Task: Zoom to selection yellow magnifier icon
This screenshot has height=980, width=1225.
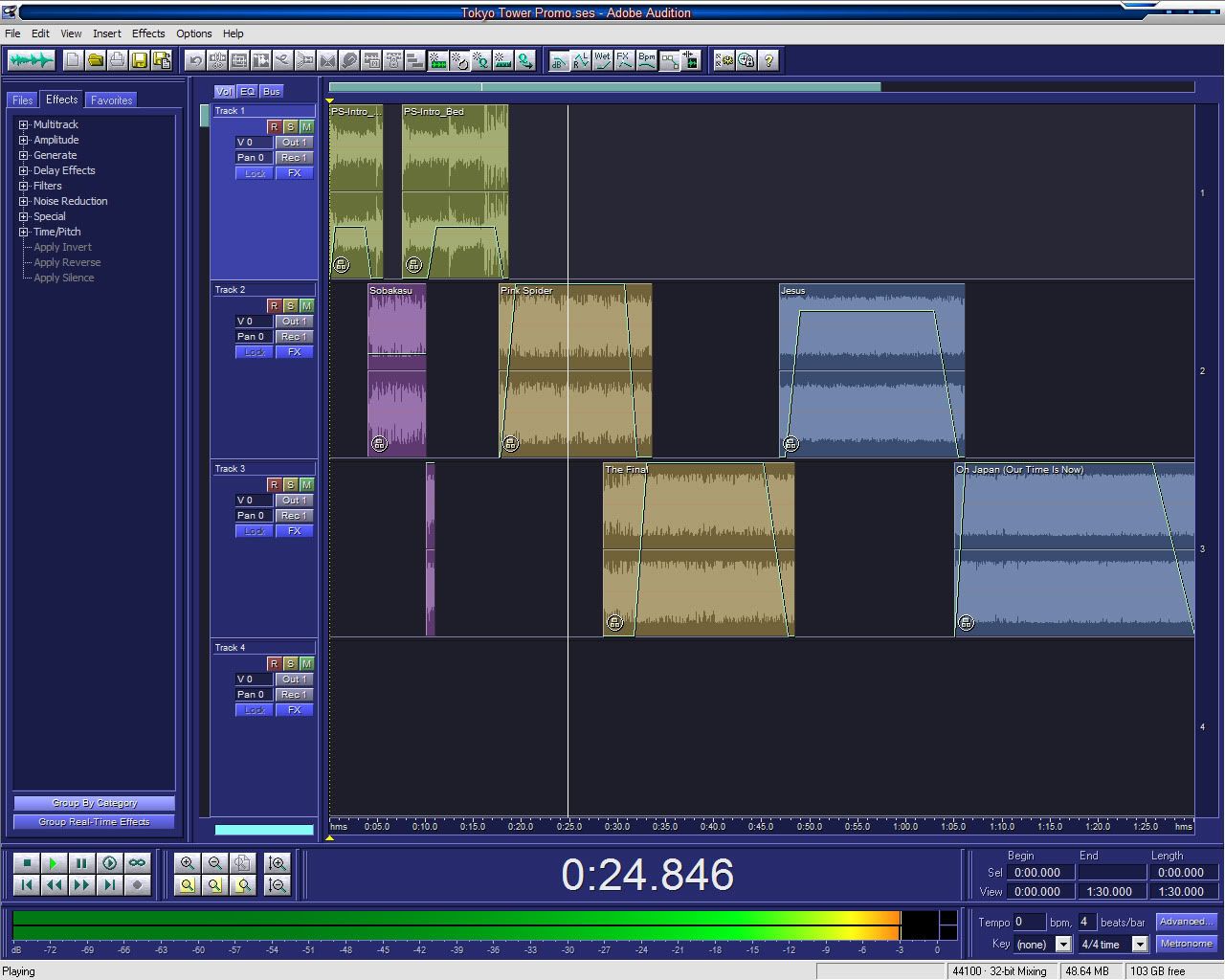Action: [188, 885]
